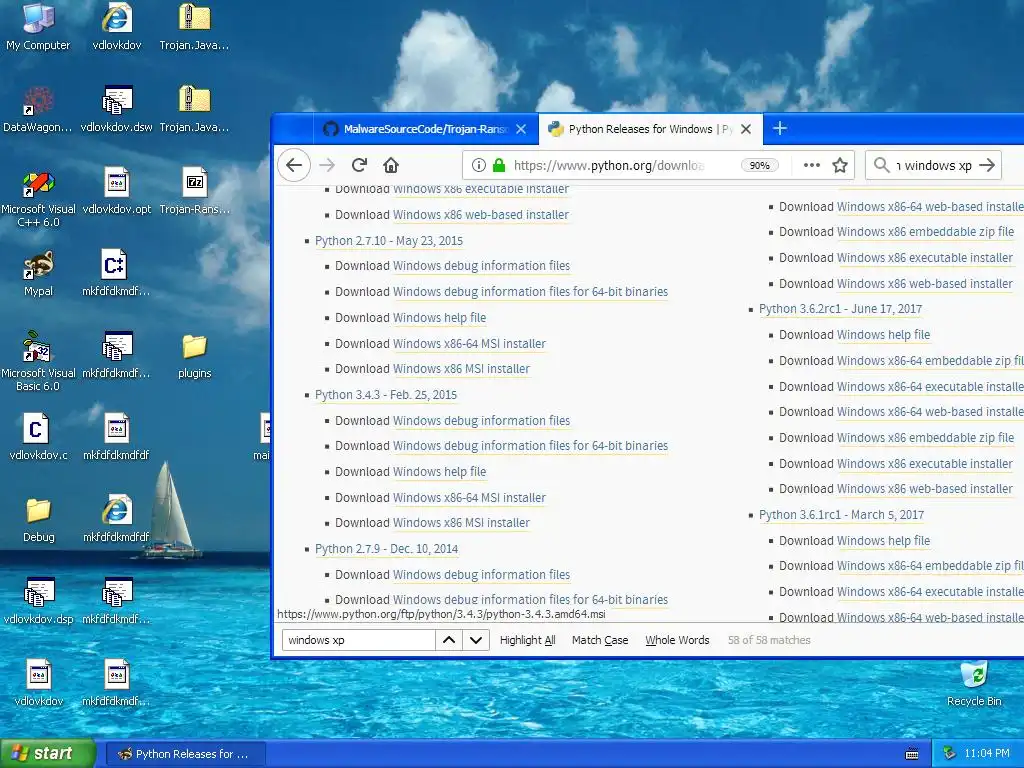The width and height of the screenshot is (1024, 768).
Task: Click Windows debug information files under Python 2.7.9
Action: click(x=481, y=575)
